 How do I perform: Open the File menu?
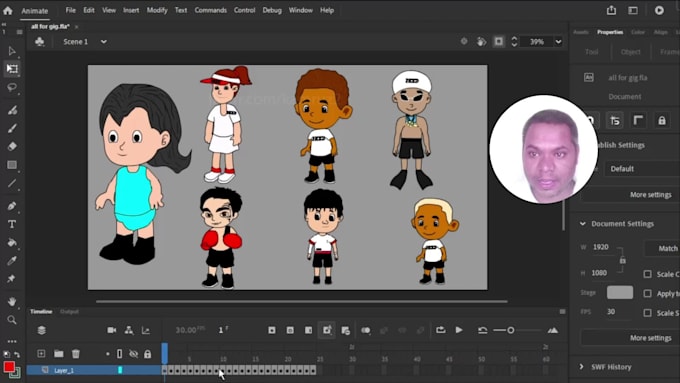(71, 10)
